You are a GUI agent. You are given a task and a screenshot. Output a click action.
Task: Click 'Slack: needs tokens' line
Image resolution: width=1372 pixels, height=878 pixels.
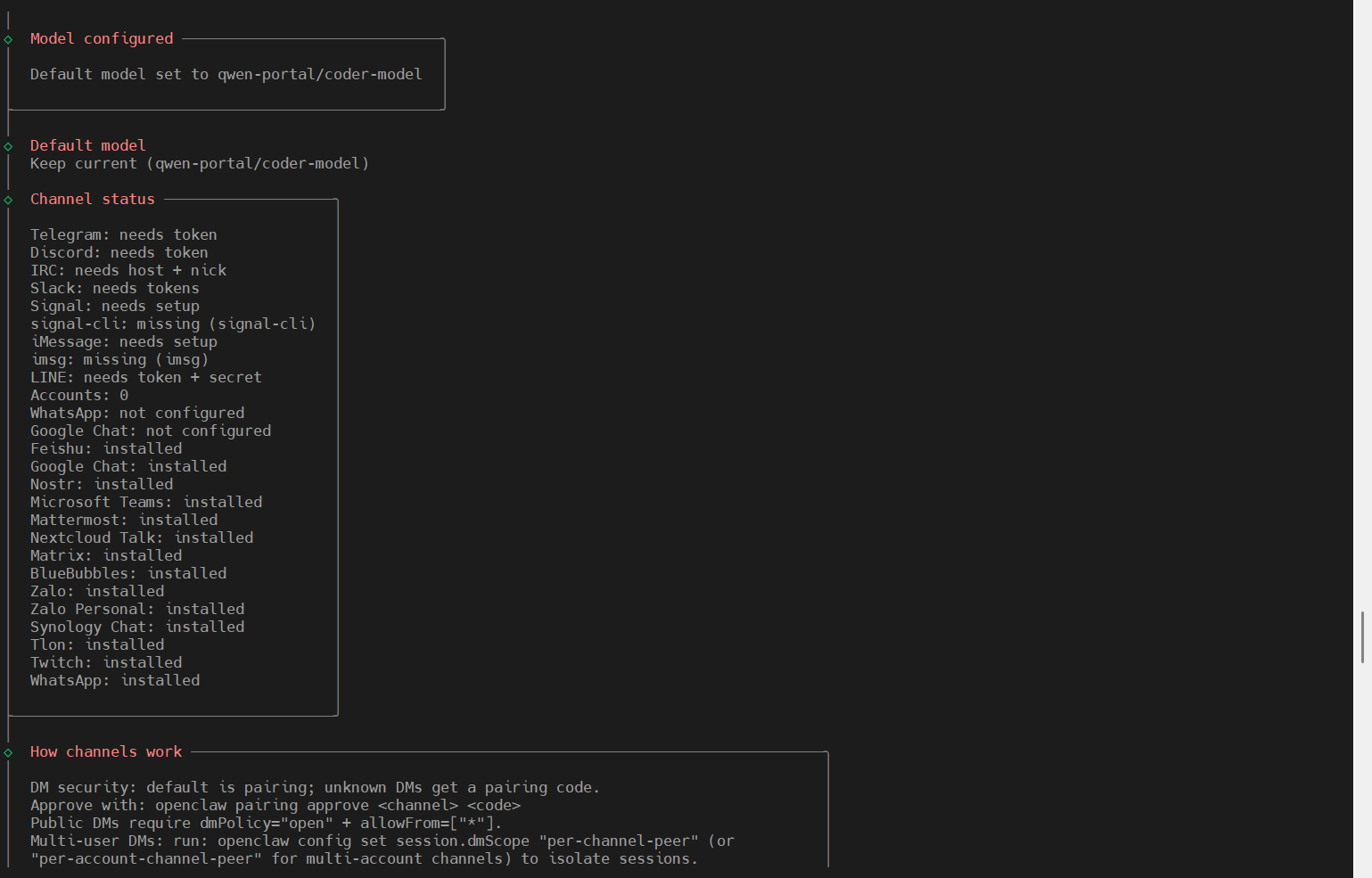click(x=115, y=288)
